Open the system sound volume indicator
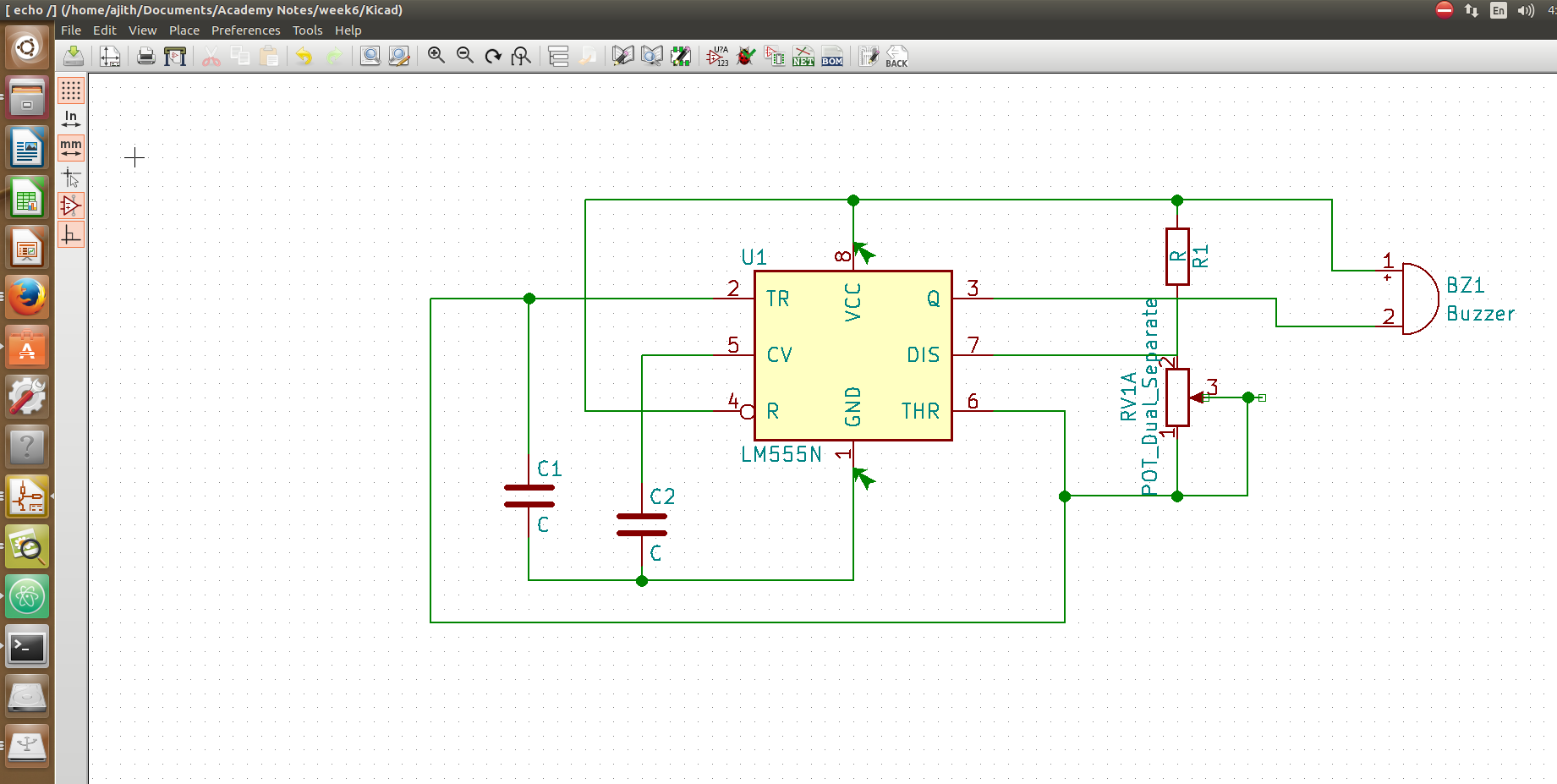 [1526, 10]
